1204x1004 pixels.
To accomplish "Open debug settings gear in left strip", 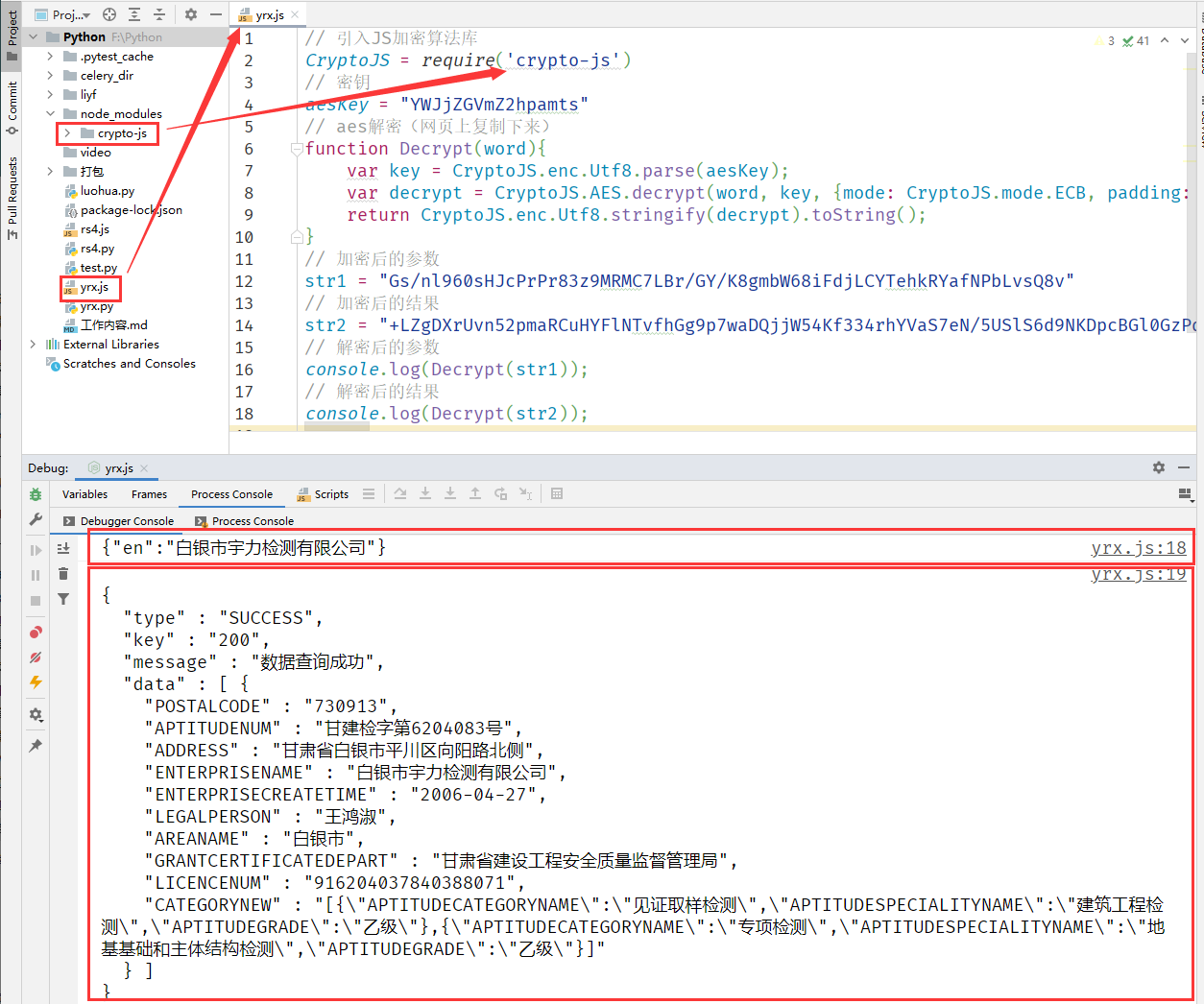I will pyautogui.click(x=36, y=714).
